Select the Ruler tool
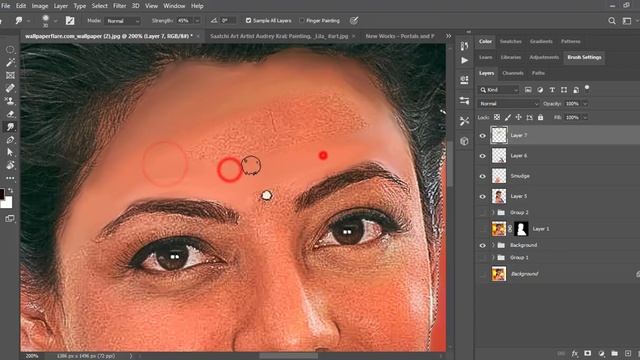 point(10,88)
